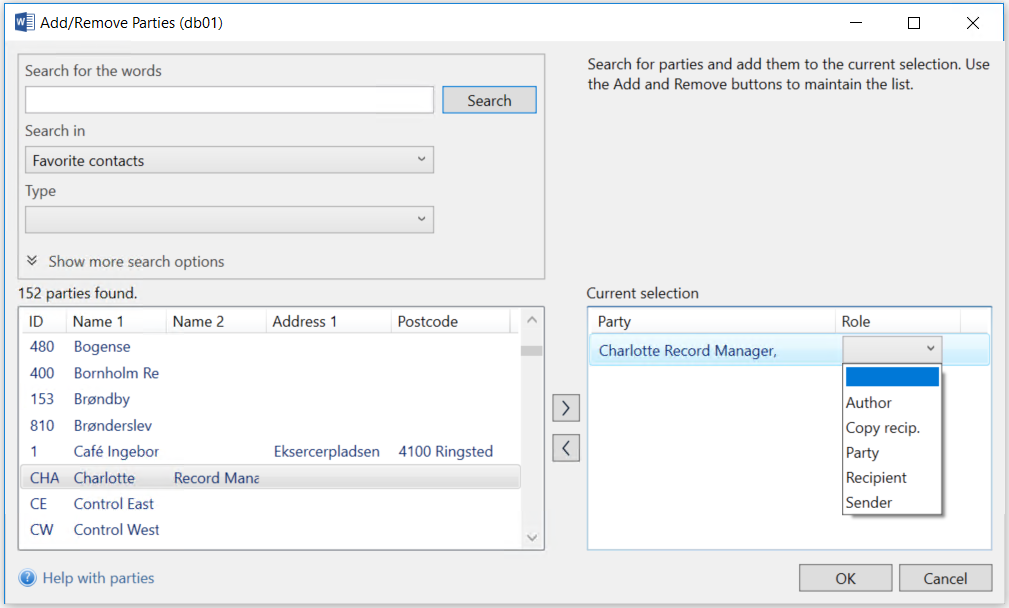Select Sender role option
Screen dimensions: 1009x608
coord(869,502)
